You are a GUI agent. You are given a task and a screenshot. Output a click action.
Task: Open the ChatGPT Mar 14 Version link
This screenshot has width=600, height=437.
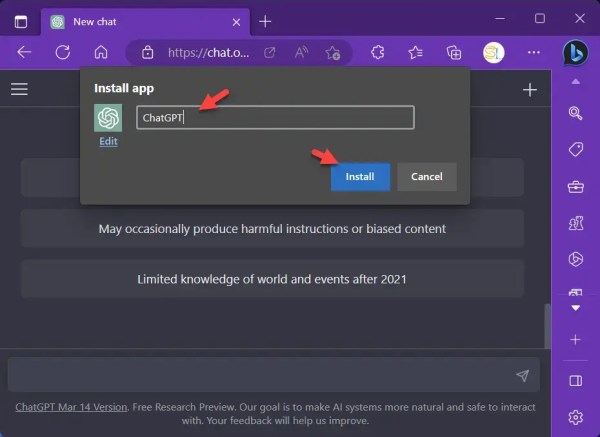pos(71,407)
